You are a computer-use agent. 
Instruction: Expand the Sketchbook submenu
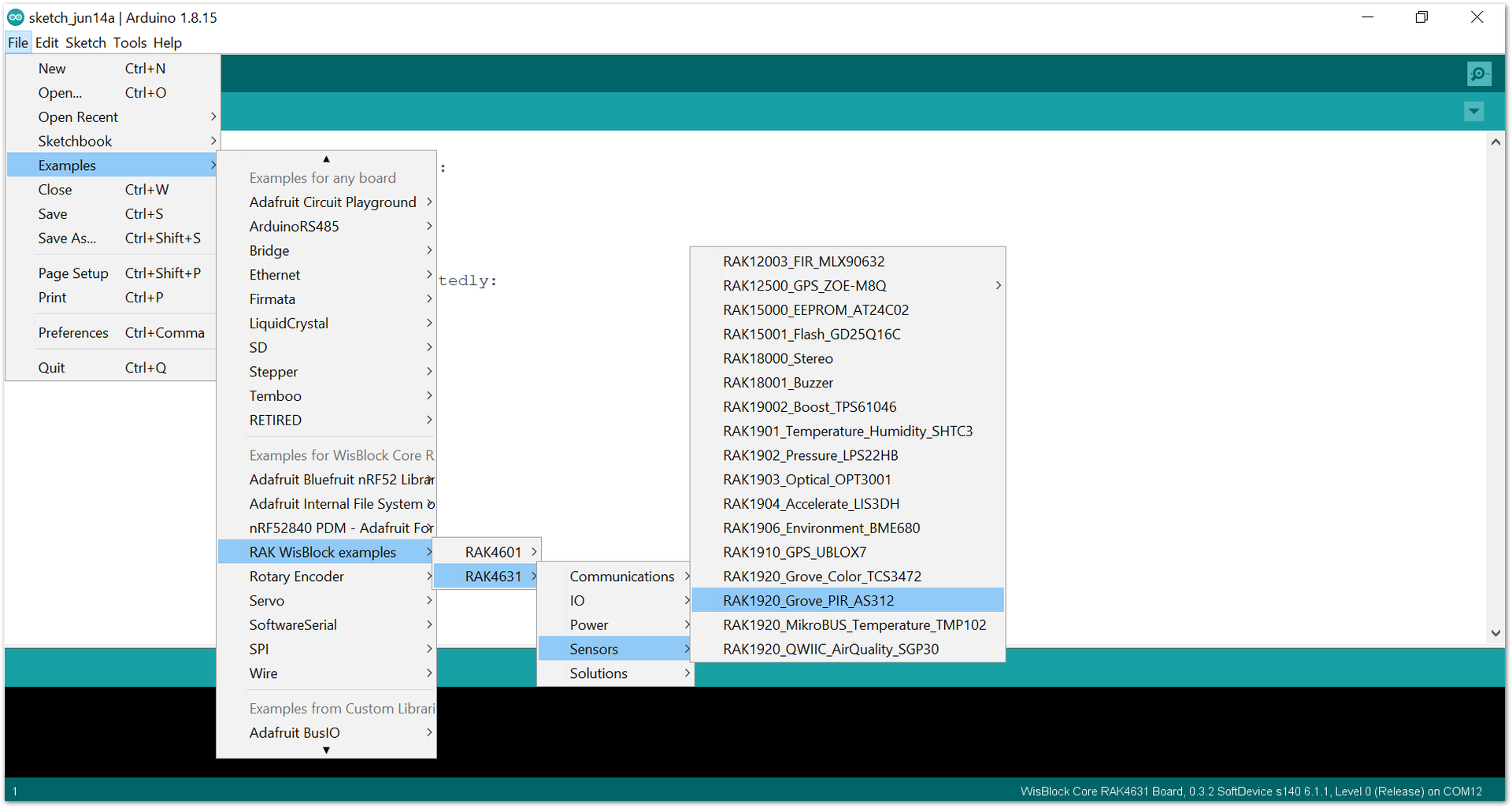click(x=112, y=142)
